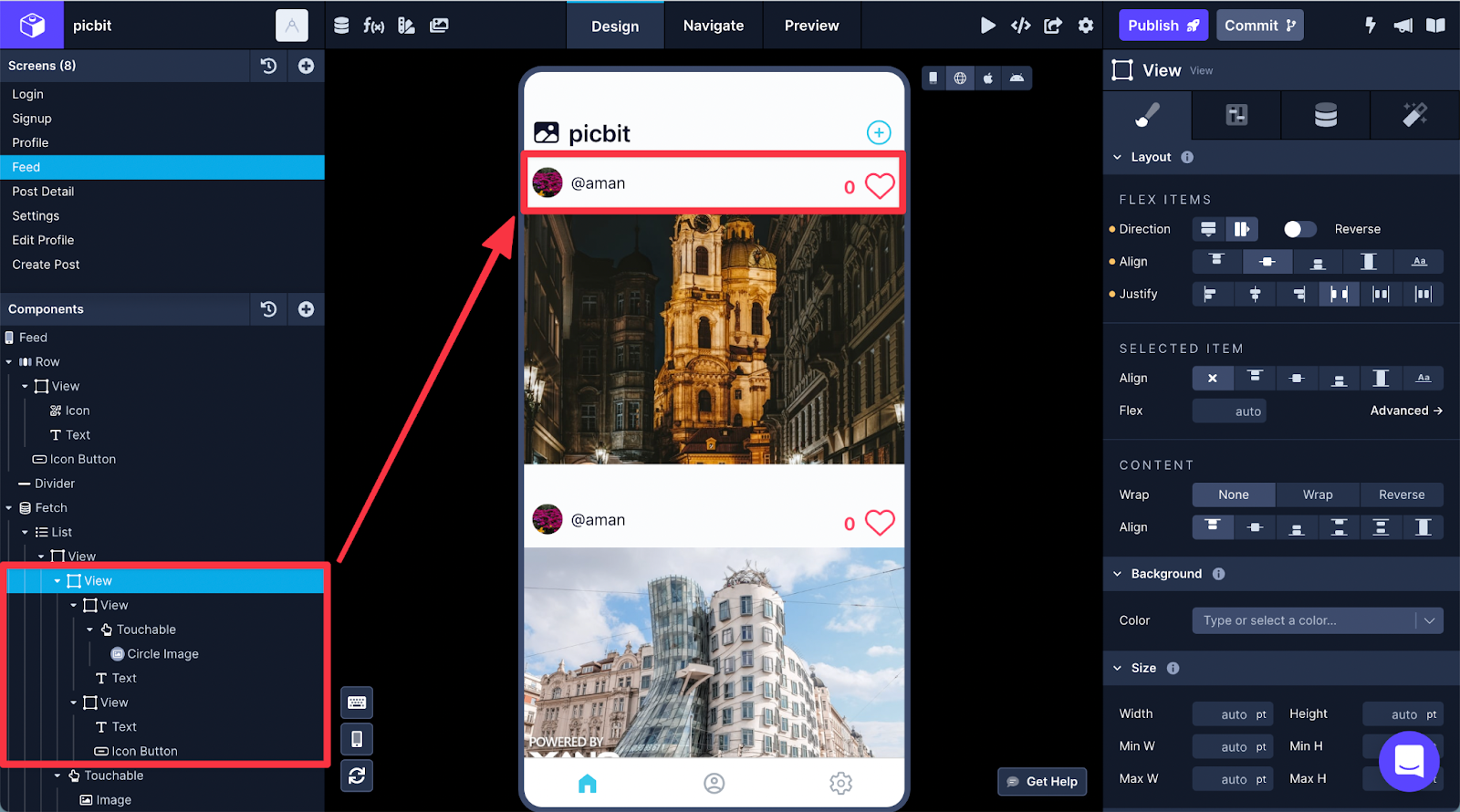Select the Post Detail screen
Screen dimensions: 1460x812
pyautogui.click(x=43, y=192)
